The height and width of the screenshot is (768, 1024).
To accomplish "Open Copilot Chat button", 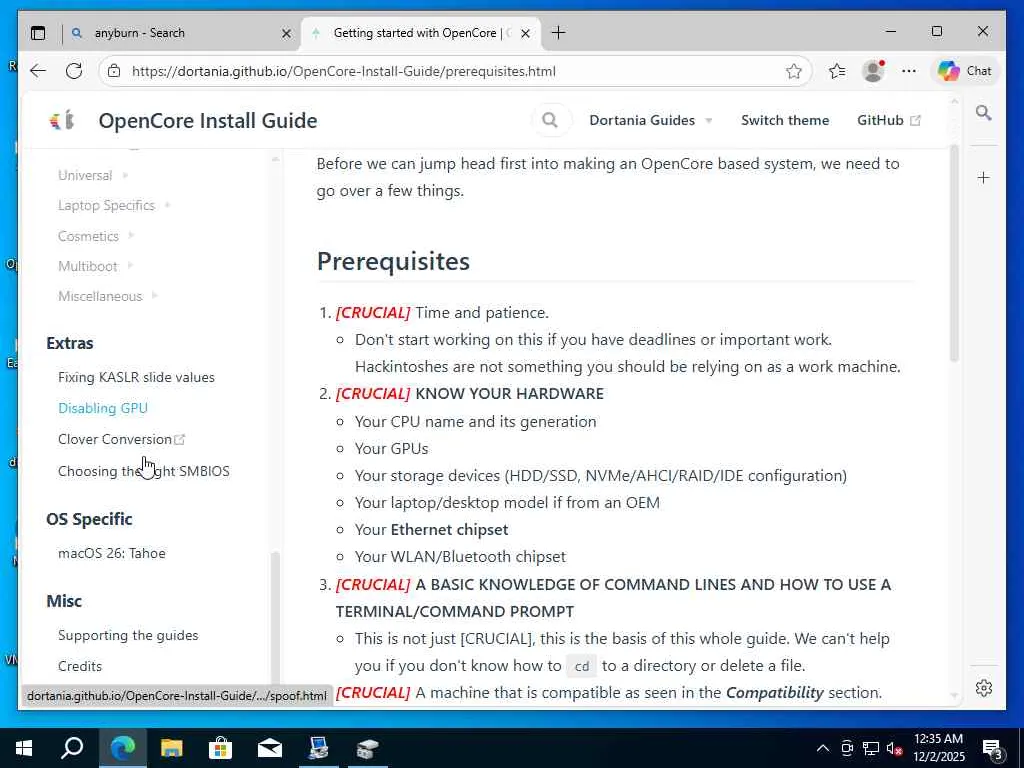I will pos(964,71).
